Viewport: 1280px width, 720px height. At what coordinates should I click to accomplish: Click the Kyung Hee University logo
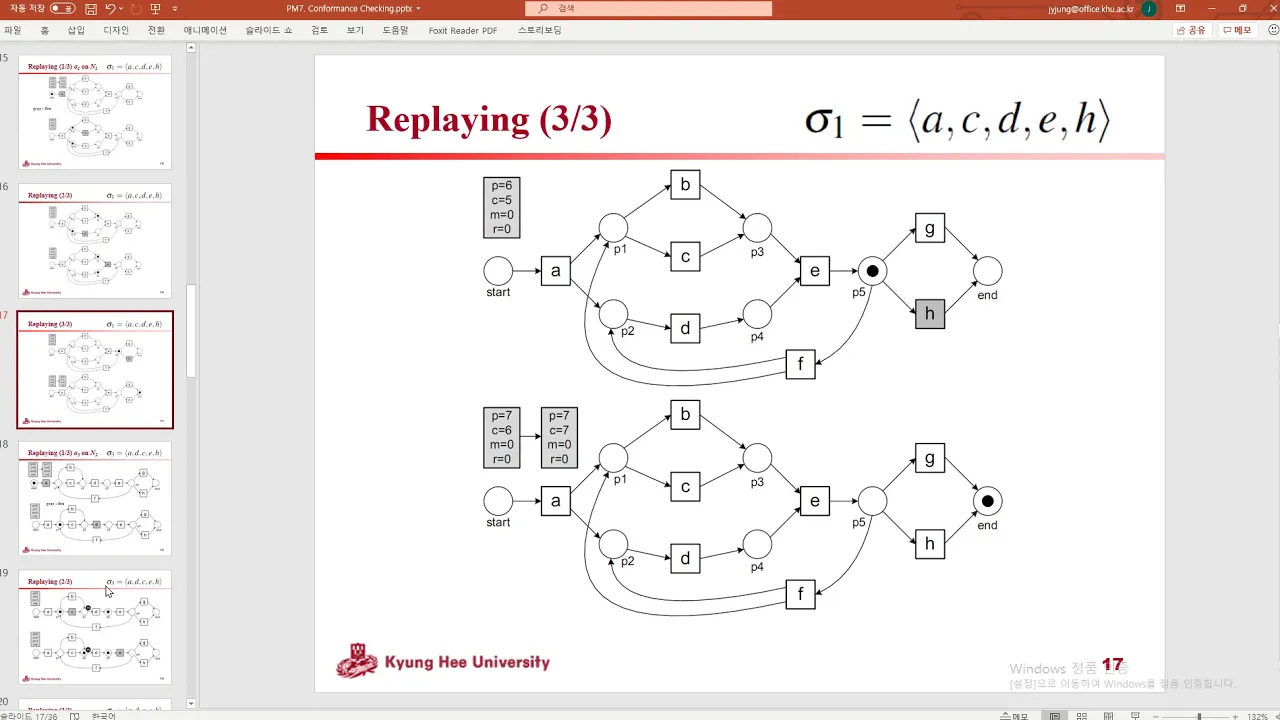tap(442, 662)
